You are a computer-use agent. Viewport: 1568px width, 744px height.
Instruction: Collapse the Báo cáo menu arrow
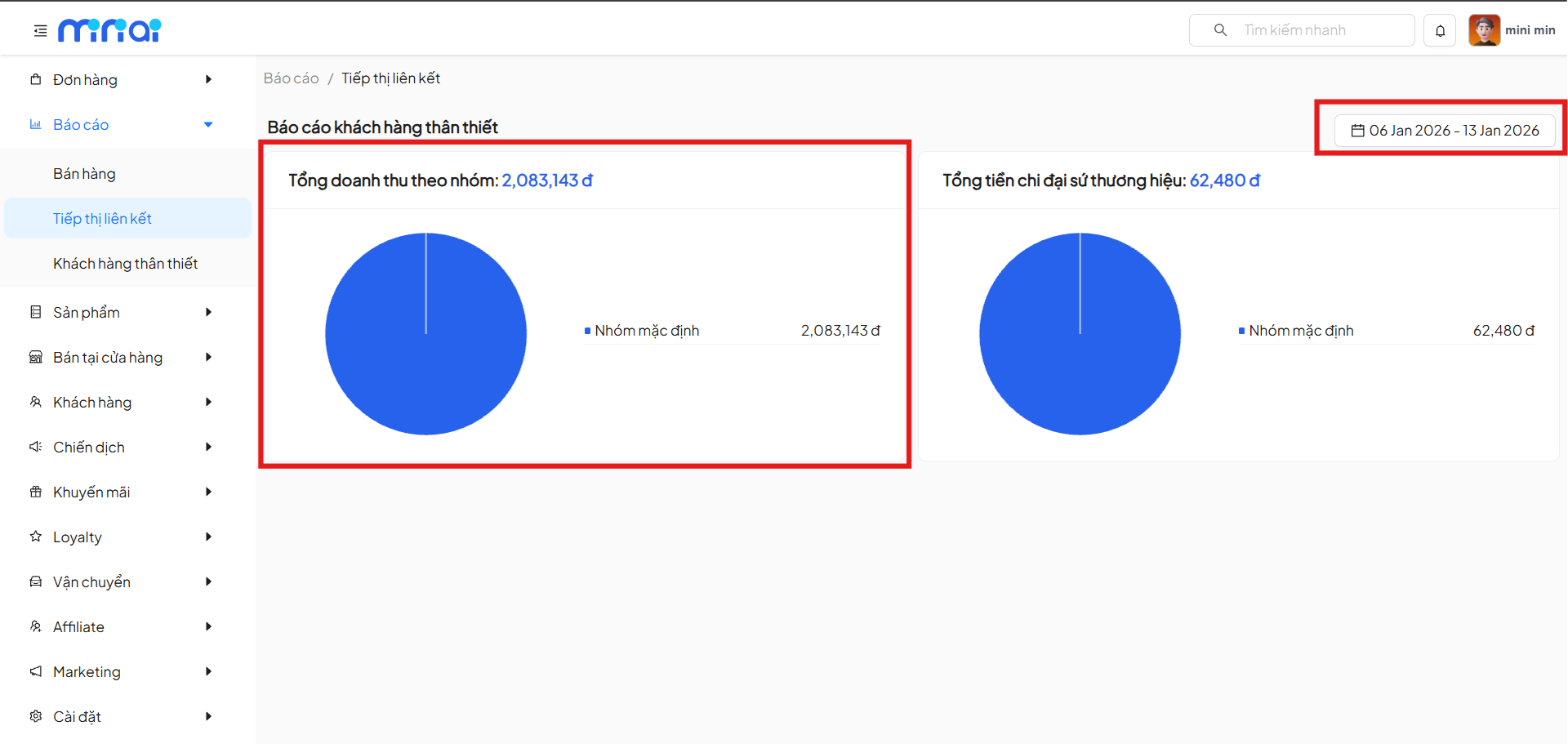coord(208,125)
